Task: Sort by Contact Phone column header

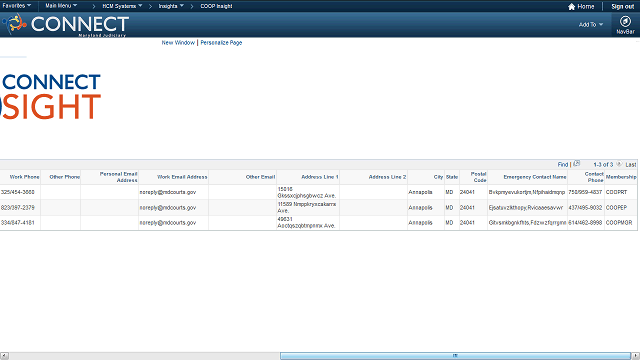Action: (594, 177)
